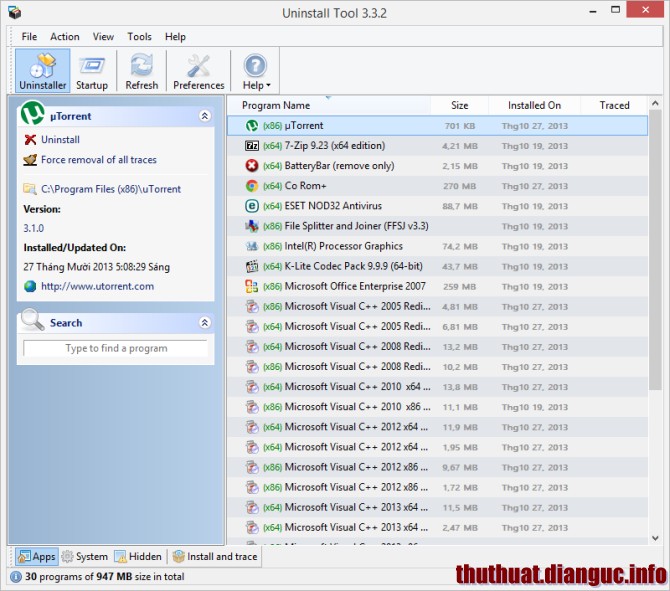The height and width of the screenshot is (591, 670).
Task: Open the Tools menu
Action: [139, 37]
